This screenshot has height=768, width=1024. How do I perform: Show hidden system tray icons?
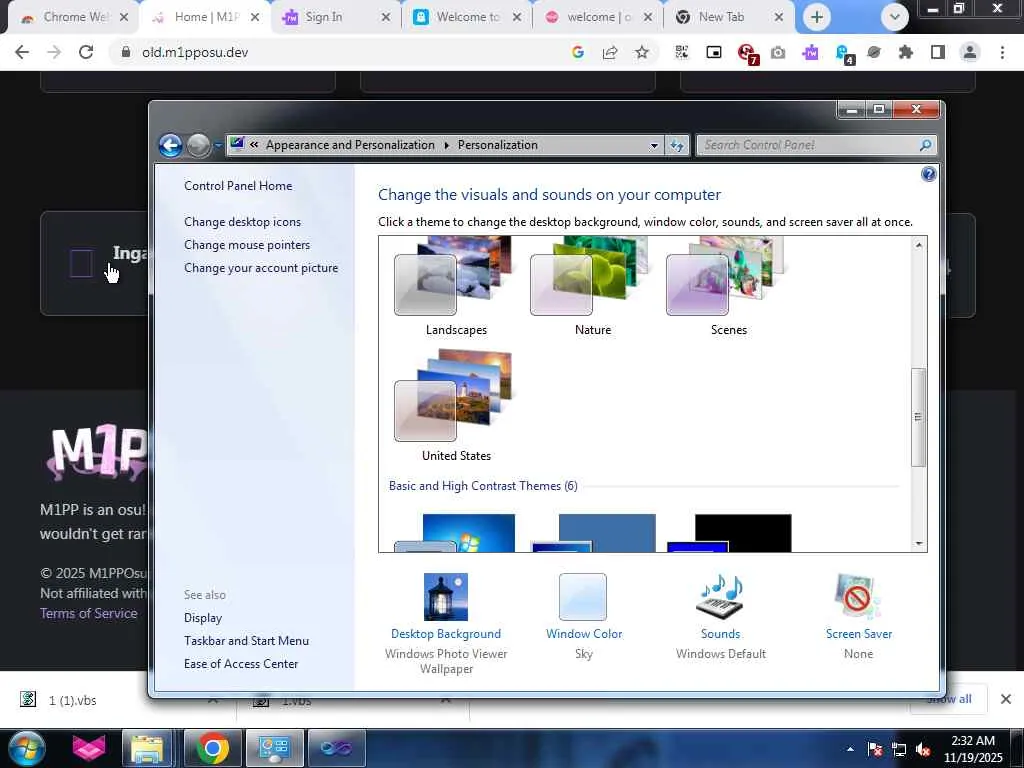(850, 749)
